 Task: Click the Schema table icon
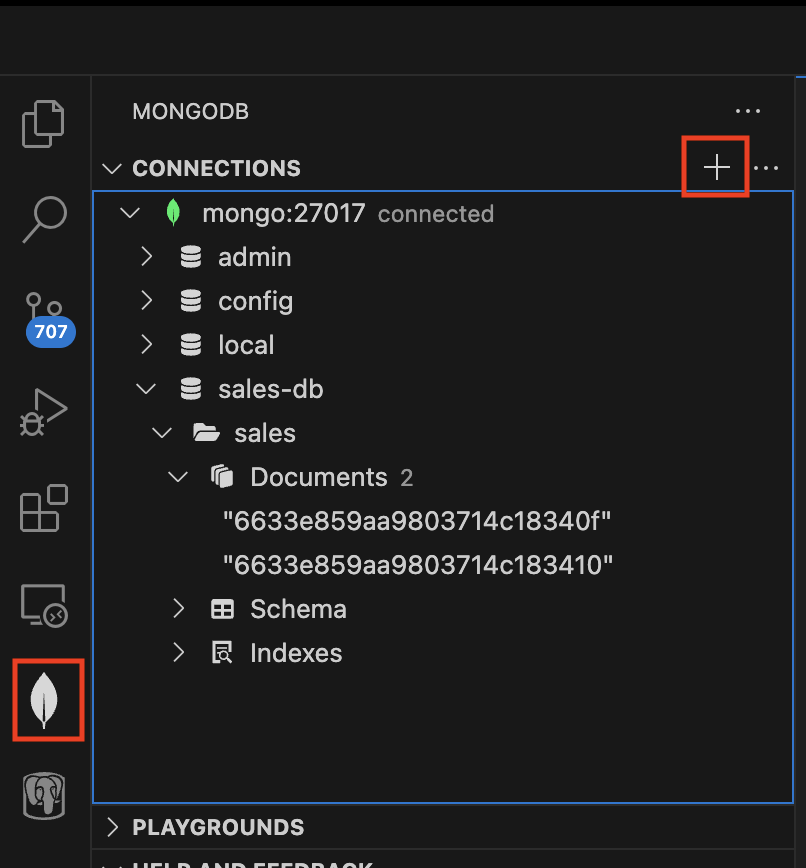223,609
